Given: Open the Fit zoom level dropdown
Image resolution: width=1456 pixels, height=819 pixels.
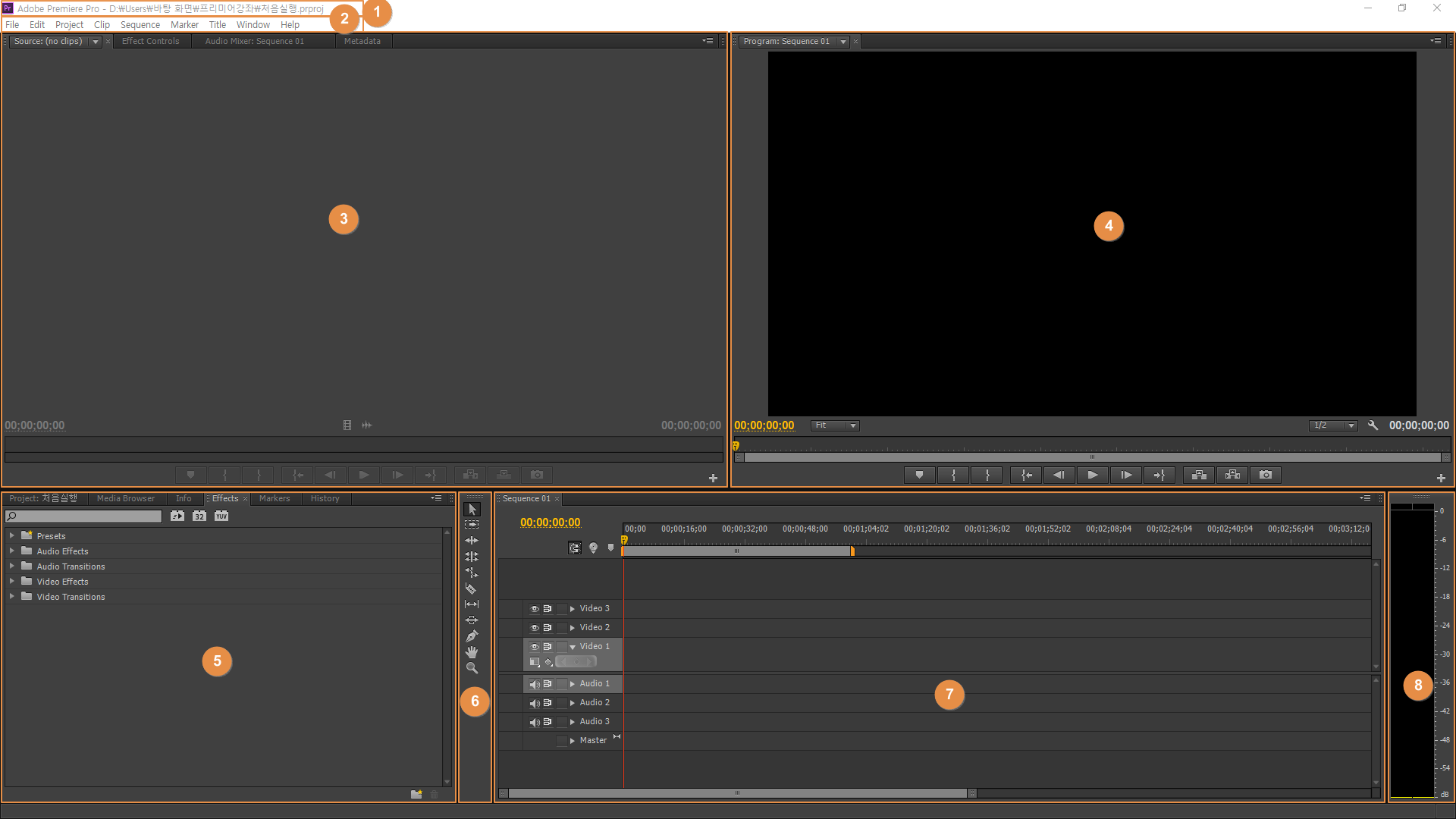Looking at the screenshot, I should pyautogui.click(x=835, y=425).
